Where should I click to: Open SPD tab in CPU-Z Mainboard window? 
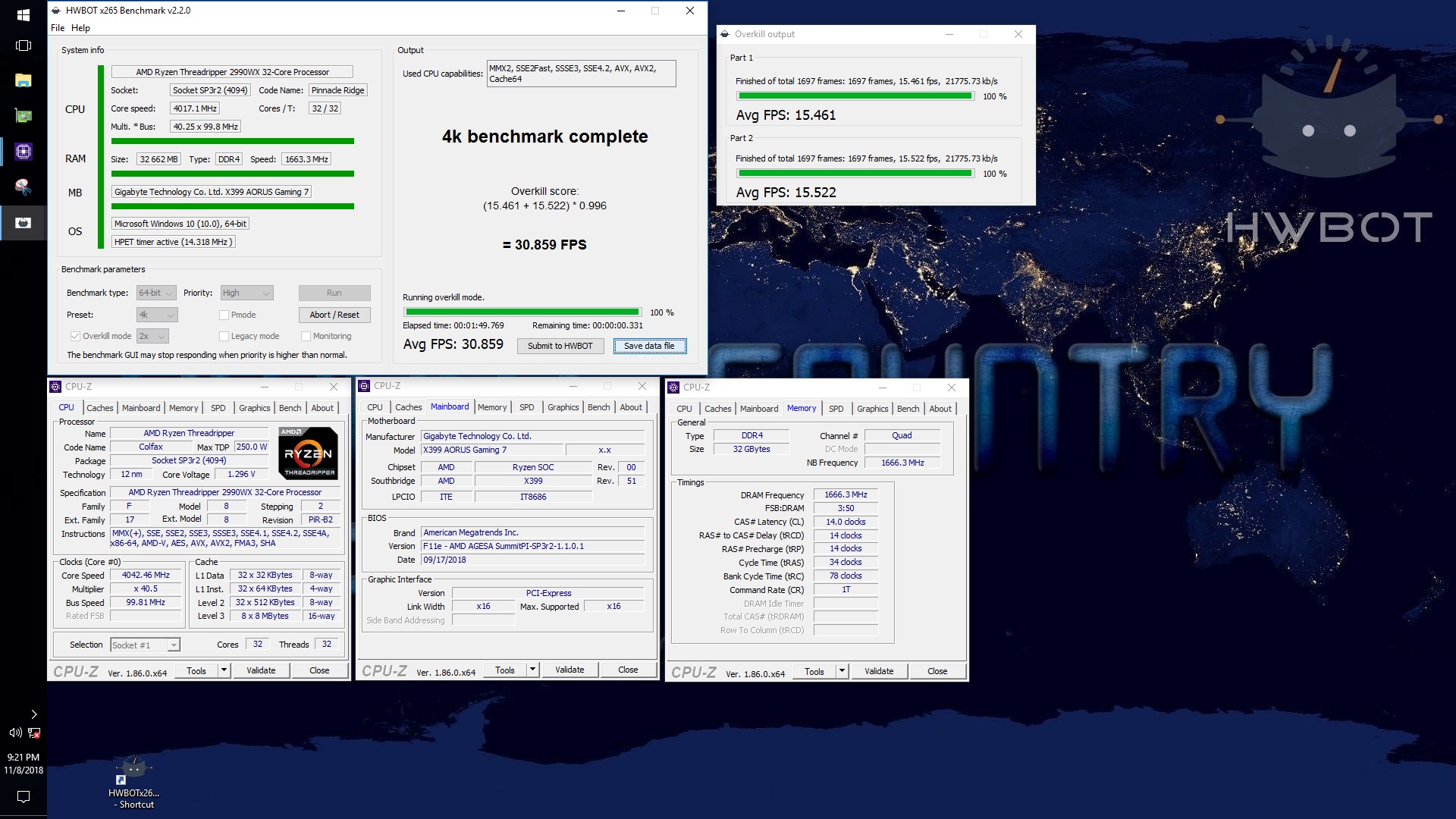click(526, 407)
